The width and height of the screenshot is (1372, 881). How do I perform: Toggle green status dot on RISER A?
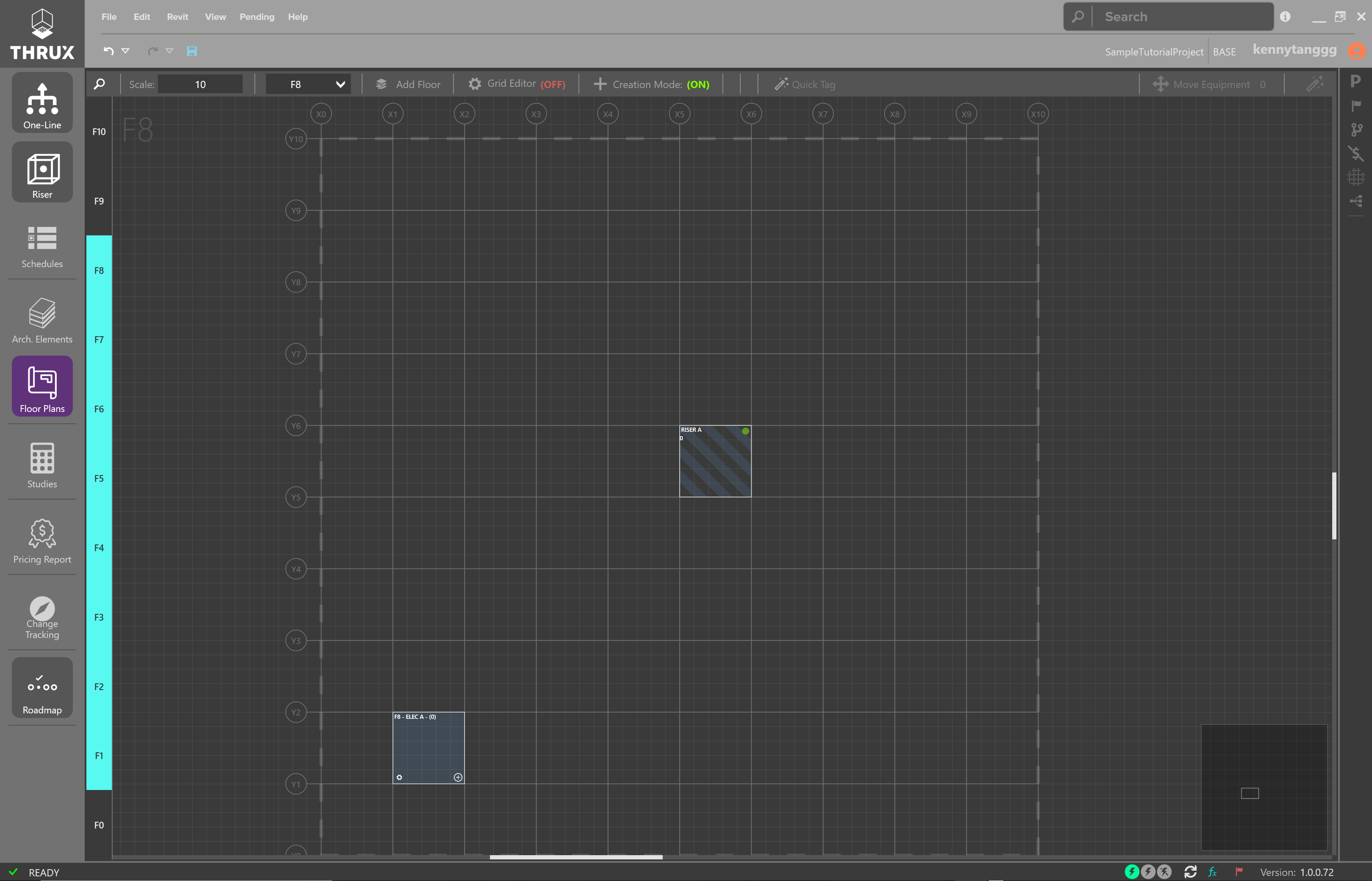coord(746,431)
